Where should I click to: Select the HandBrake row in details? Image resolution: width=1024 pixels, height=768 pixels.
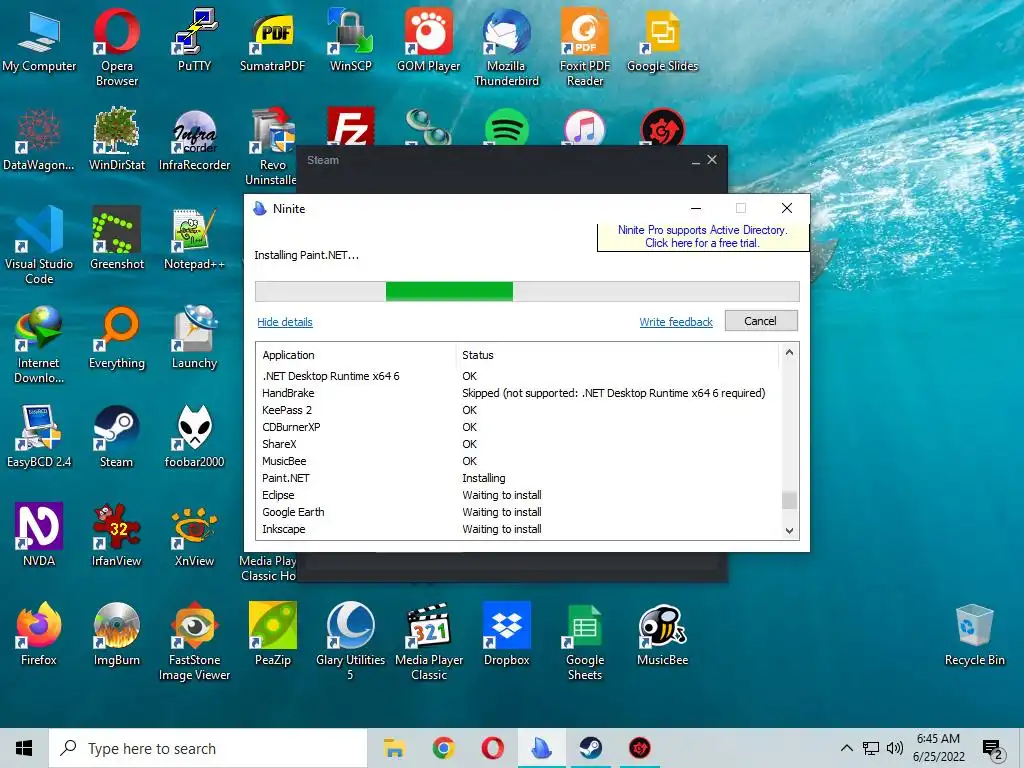pyautogui.click(x=519, y=393)
